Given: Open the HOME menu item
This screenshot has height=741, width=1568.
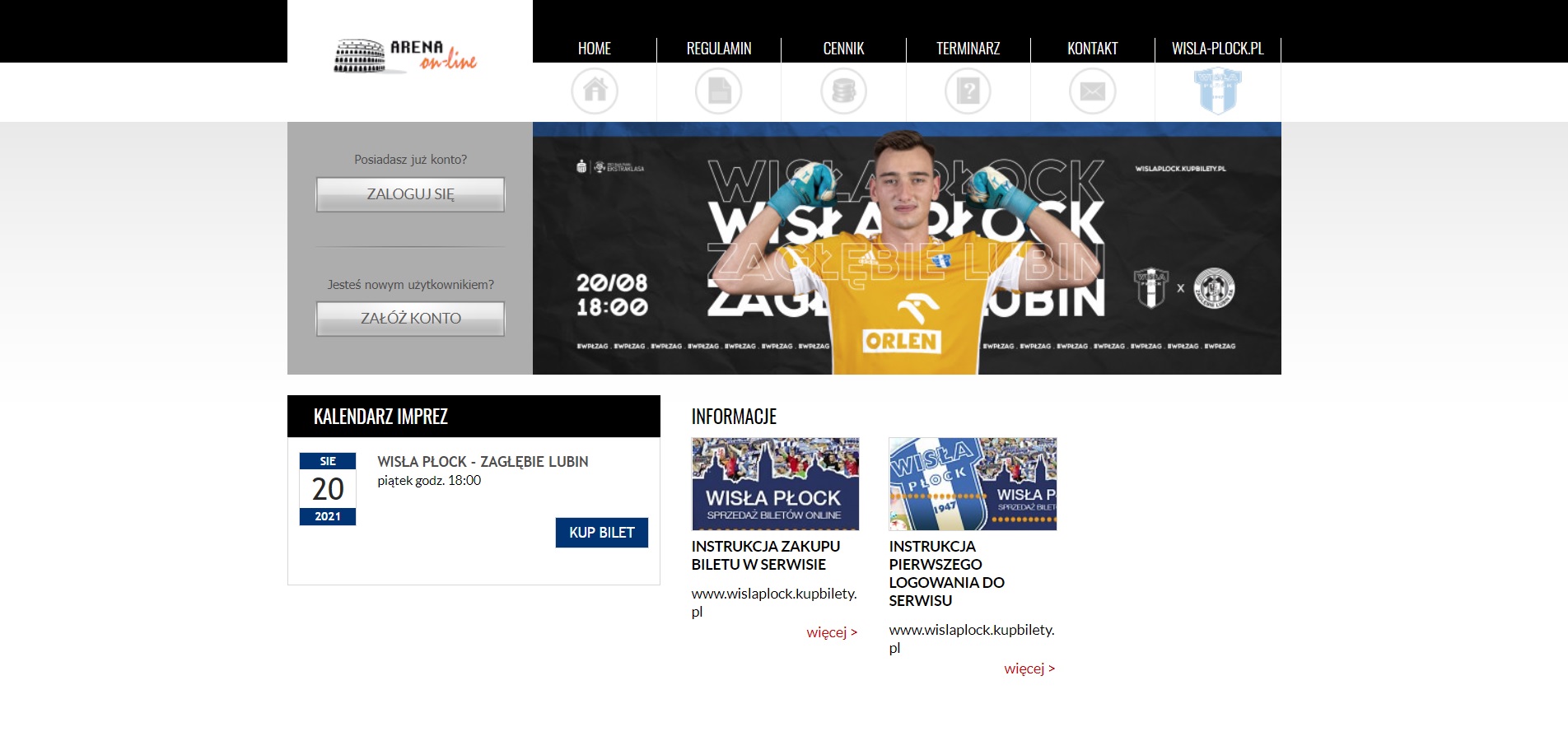Looking at the screenshot, I should [x=595, y=49].
